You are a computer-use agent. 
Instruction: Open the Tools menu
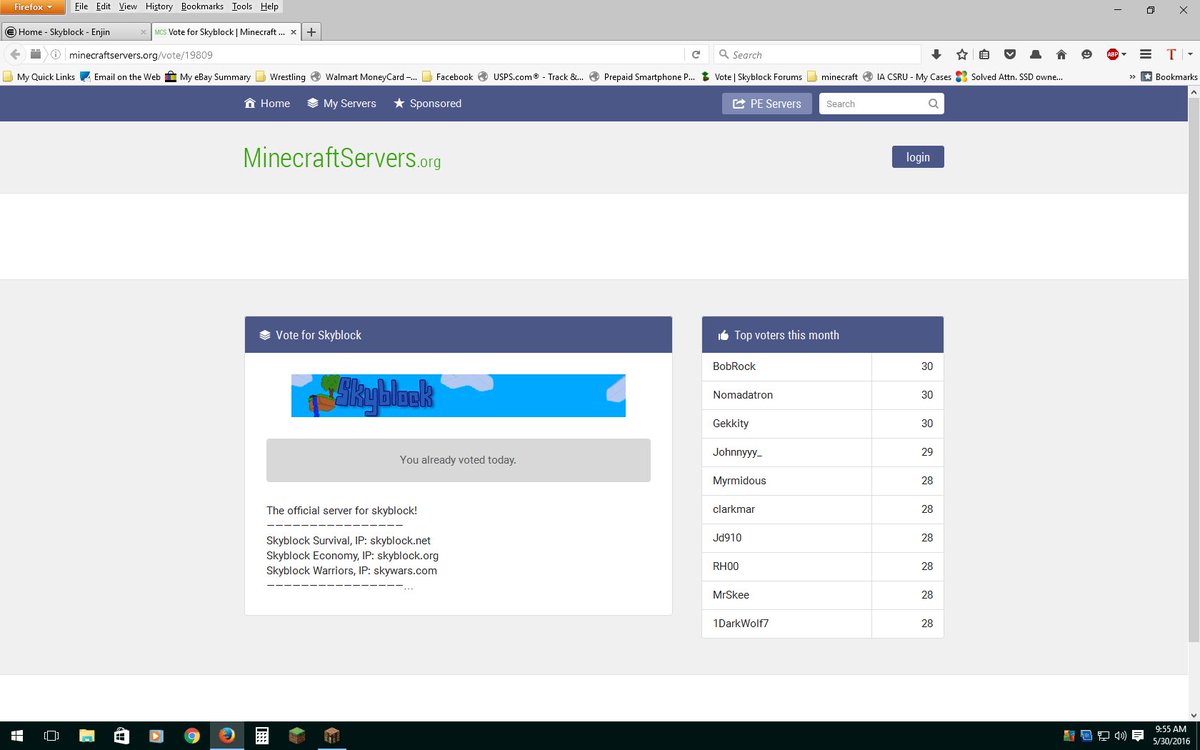coord(242,6)
